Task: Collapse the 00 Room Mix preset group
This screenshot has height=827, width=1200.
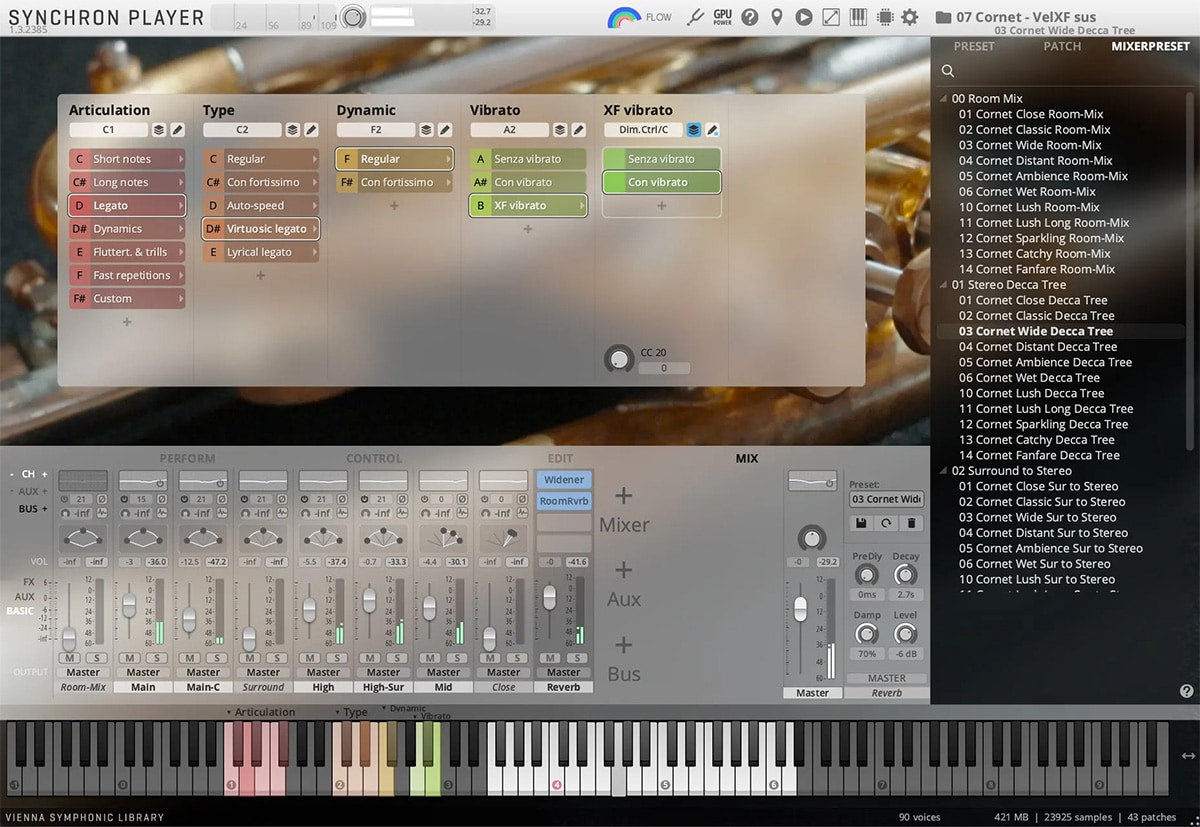Action: (944, 99)
